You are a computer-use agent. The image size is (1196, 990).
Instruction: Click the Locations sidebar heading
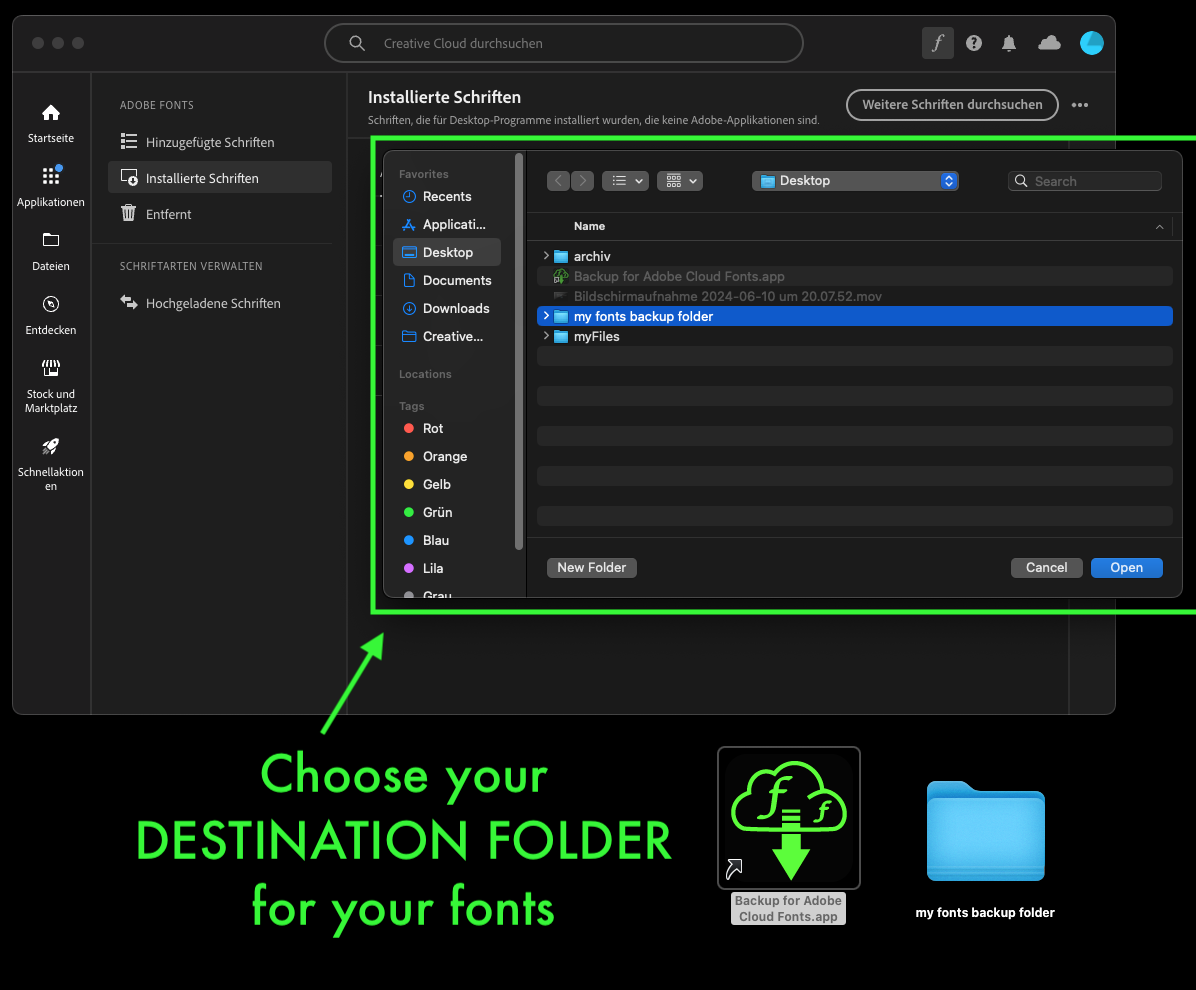[x=425, y=374]
